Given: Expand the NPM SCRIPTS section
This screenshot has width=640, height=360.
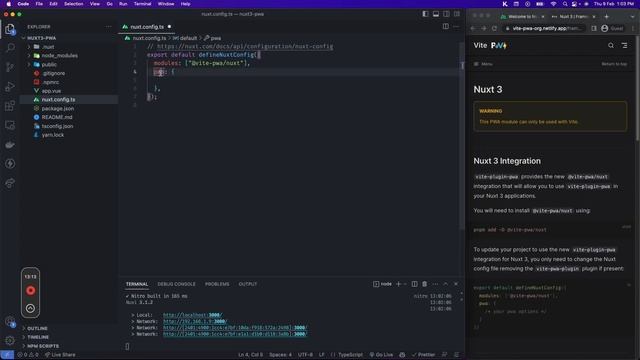Looking at the screenshot, I should tap(43, 346).
